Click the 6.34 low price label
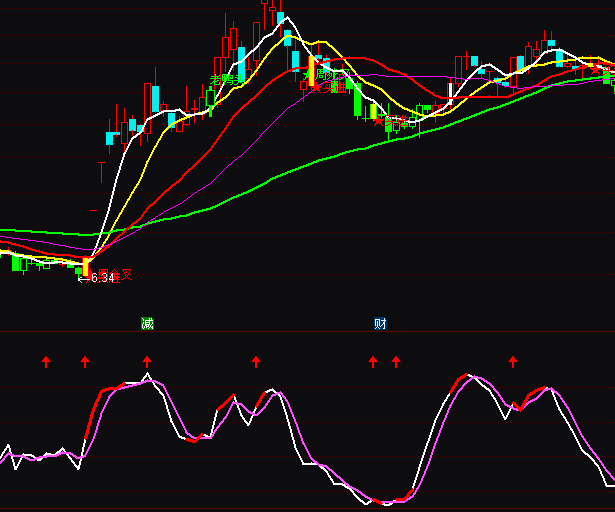The width and height of the screenshot is (615, 512). point(100,278)
